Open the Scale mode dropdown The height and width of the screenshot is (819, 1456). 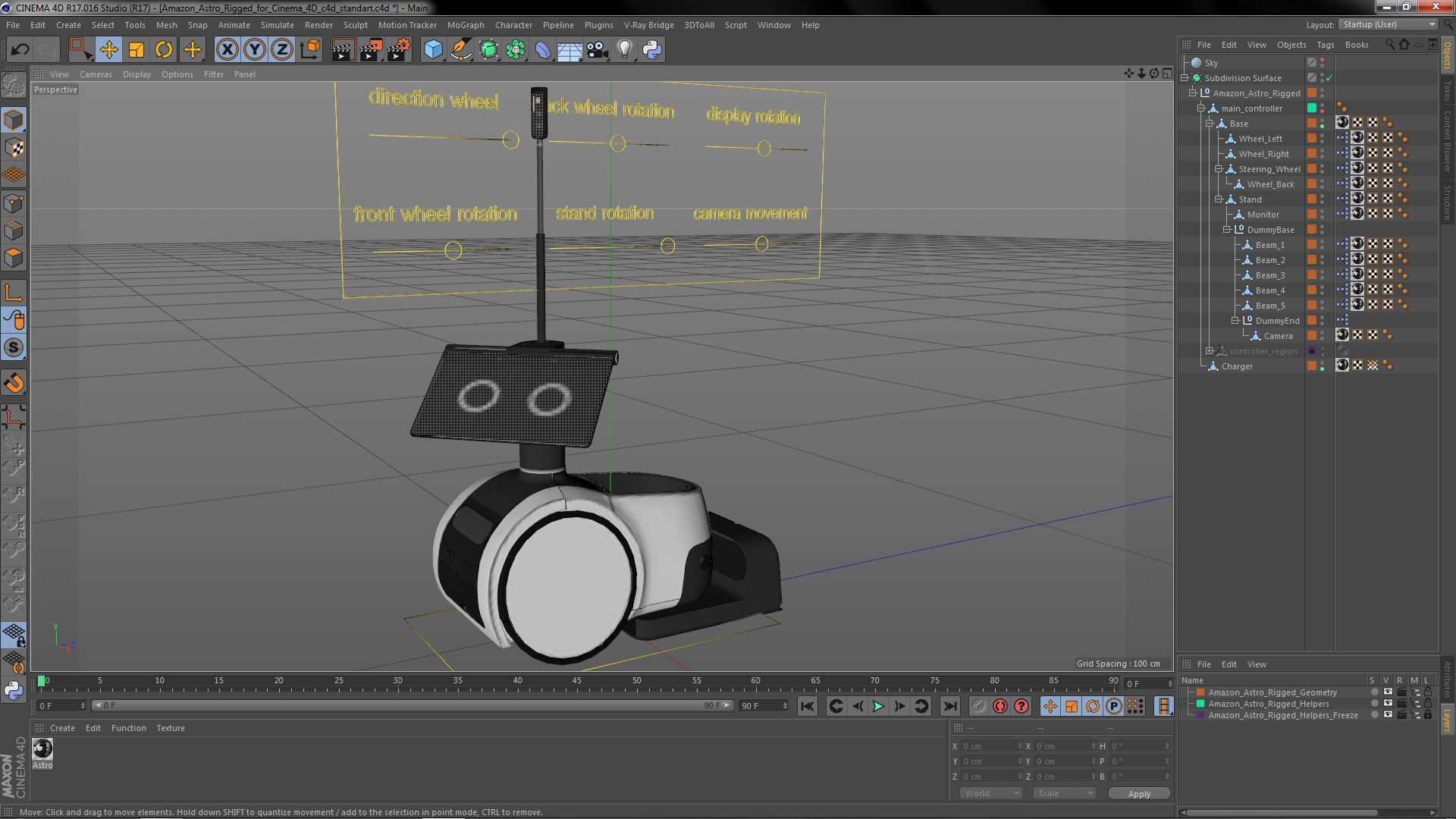point(1065,793)
